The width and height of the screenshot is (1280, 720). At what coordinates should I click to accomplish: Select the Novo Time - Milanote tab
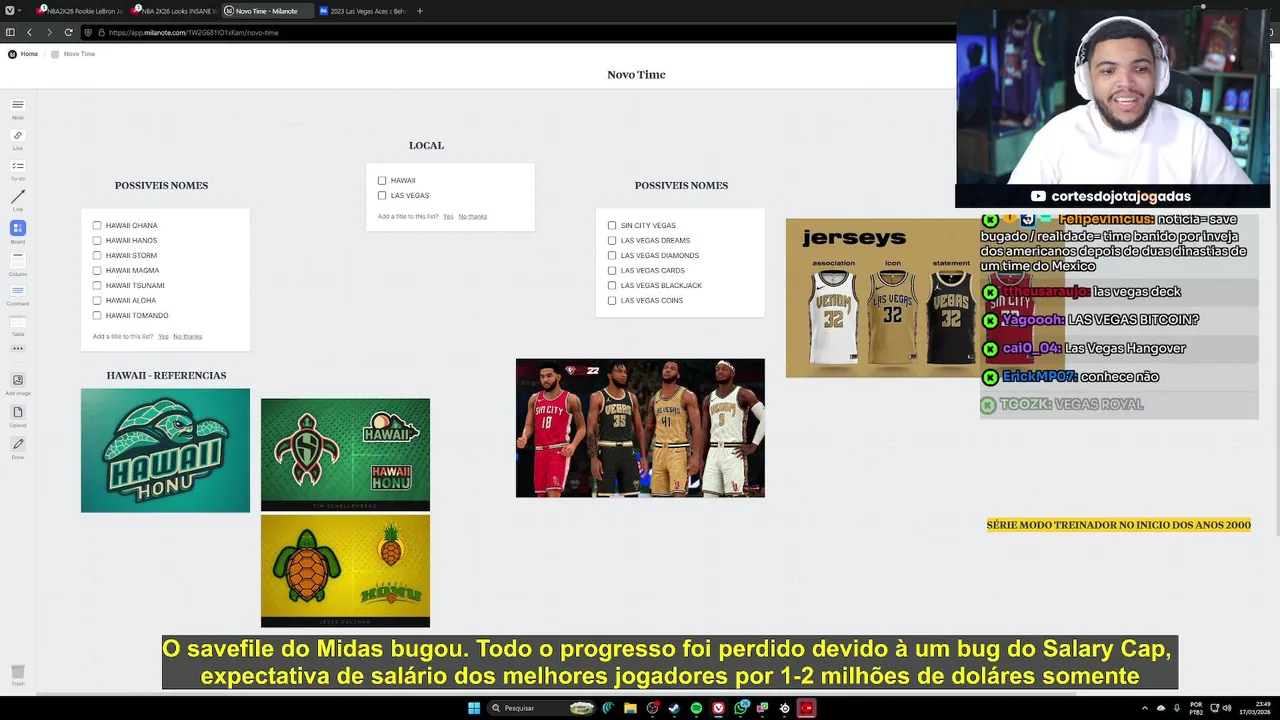click(x=266, y=11)
